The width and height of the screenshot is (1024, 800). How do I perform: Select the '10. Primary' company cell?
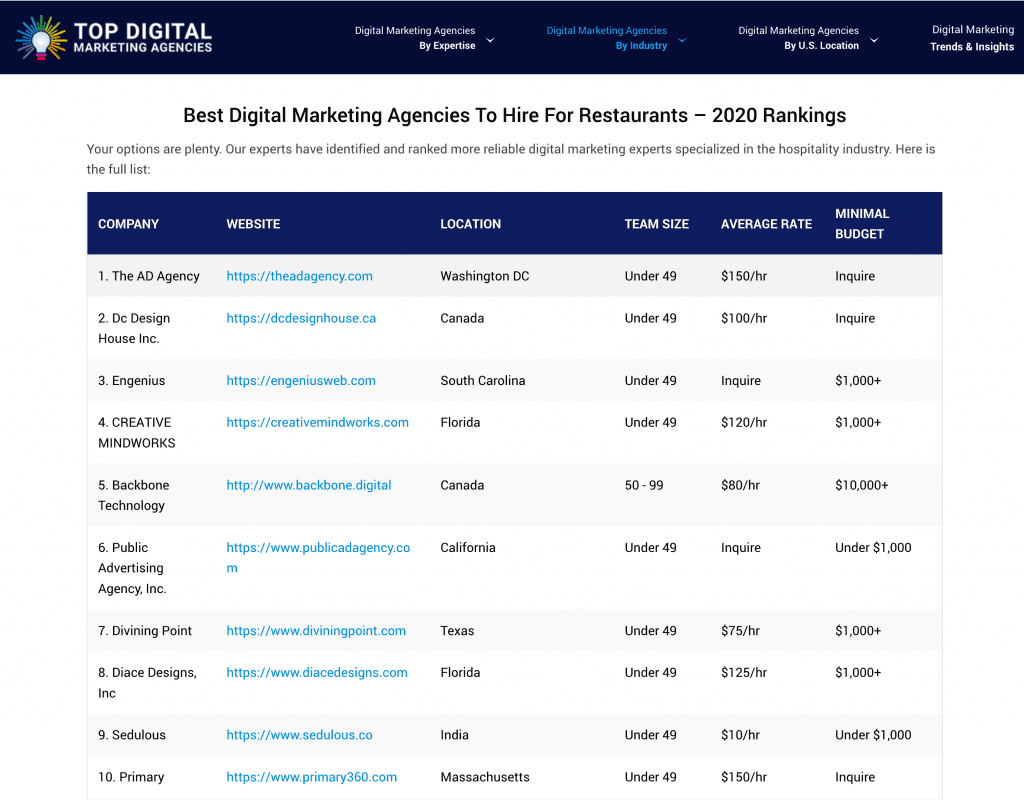click(x=131, y=777)
